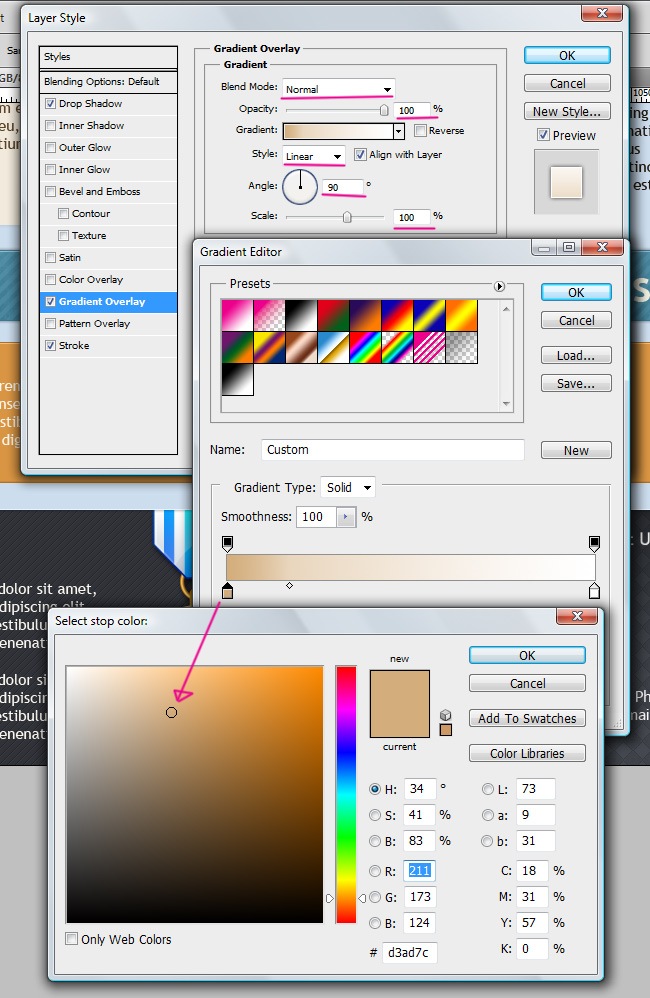Click the gradient midpoint diamond marker
The image size is (650, 998).
point(290,585)
